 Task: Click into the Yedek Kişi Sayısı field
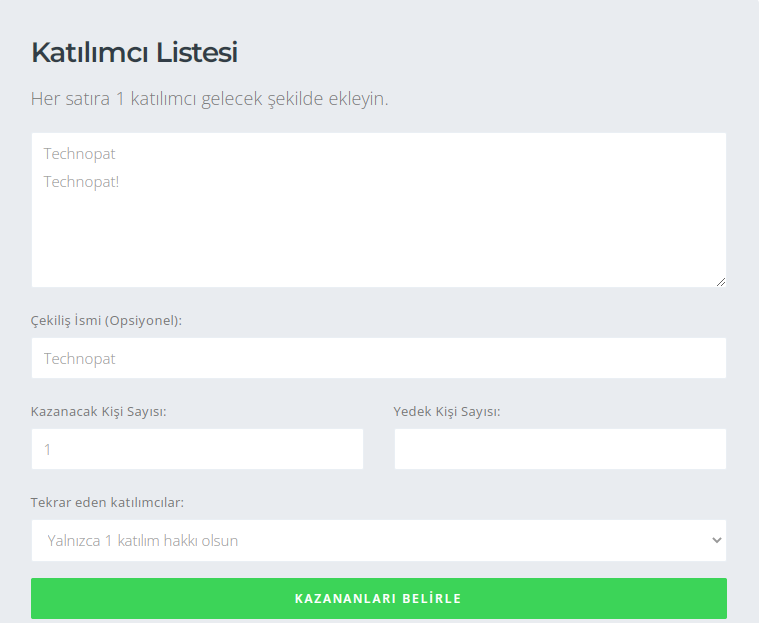(x=560, y=449)
